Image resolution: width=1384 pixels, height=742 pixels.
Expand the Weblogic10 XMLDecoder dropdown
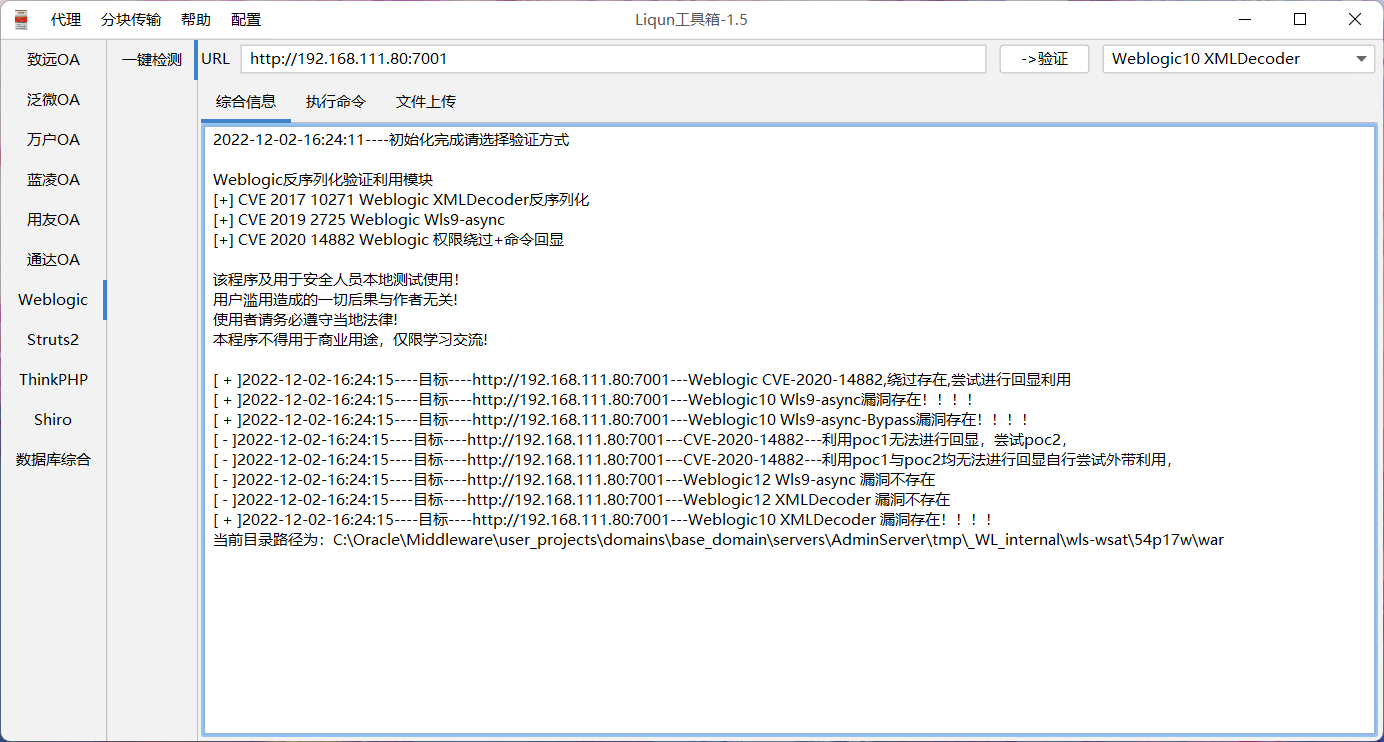[x=1239, y=59]
